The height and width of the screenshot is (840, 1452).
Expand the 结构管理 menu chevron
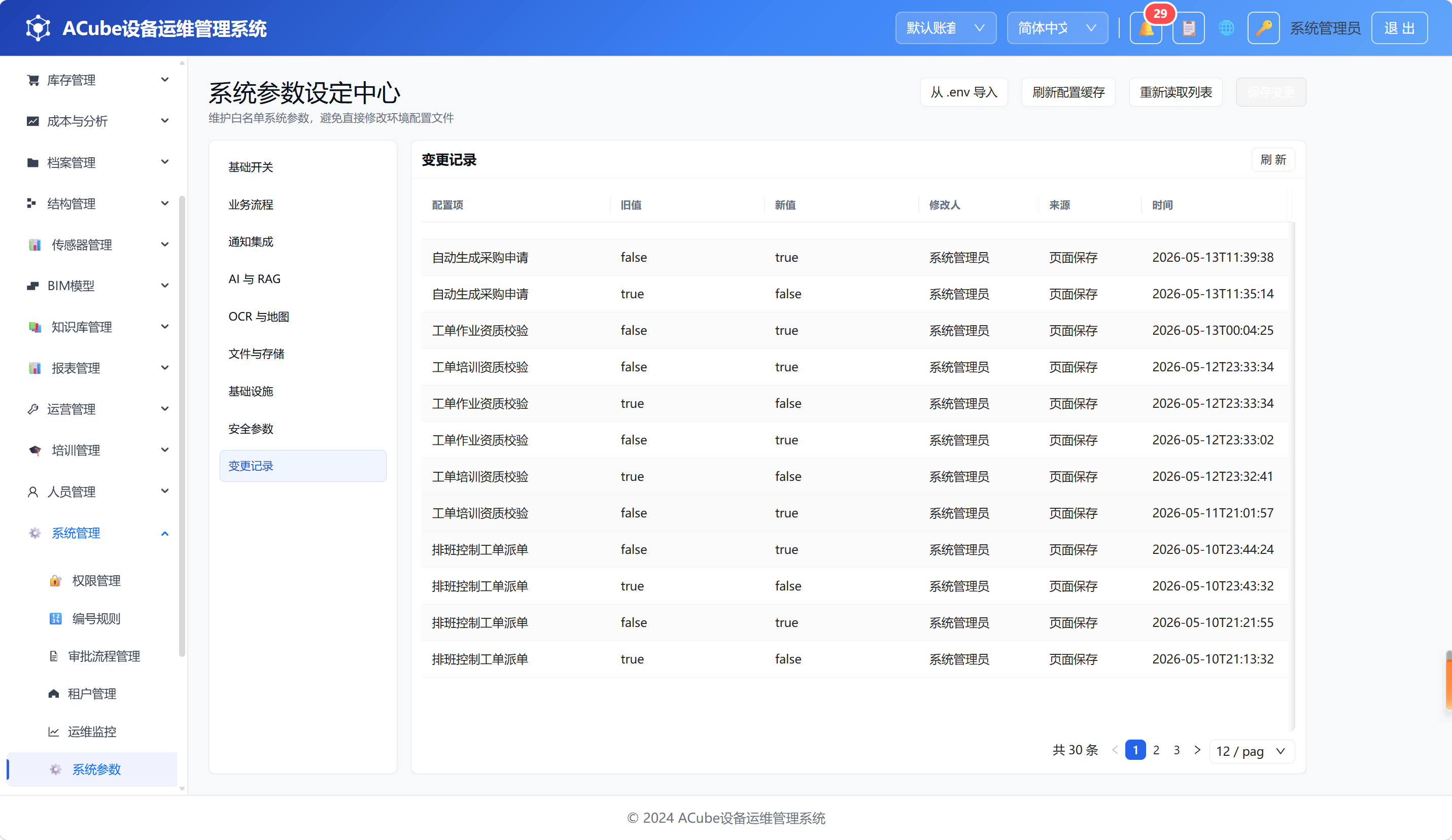[x=165, y=203]
